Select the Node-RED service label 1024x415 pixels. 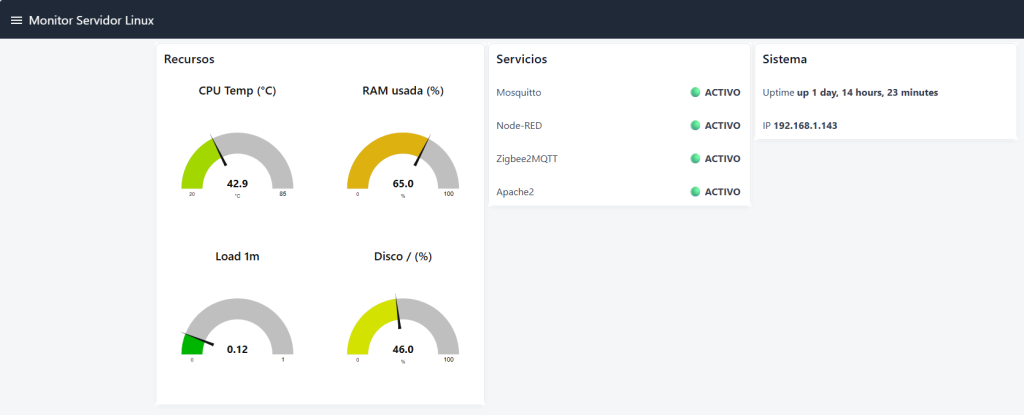coord(519,125)
